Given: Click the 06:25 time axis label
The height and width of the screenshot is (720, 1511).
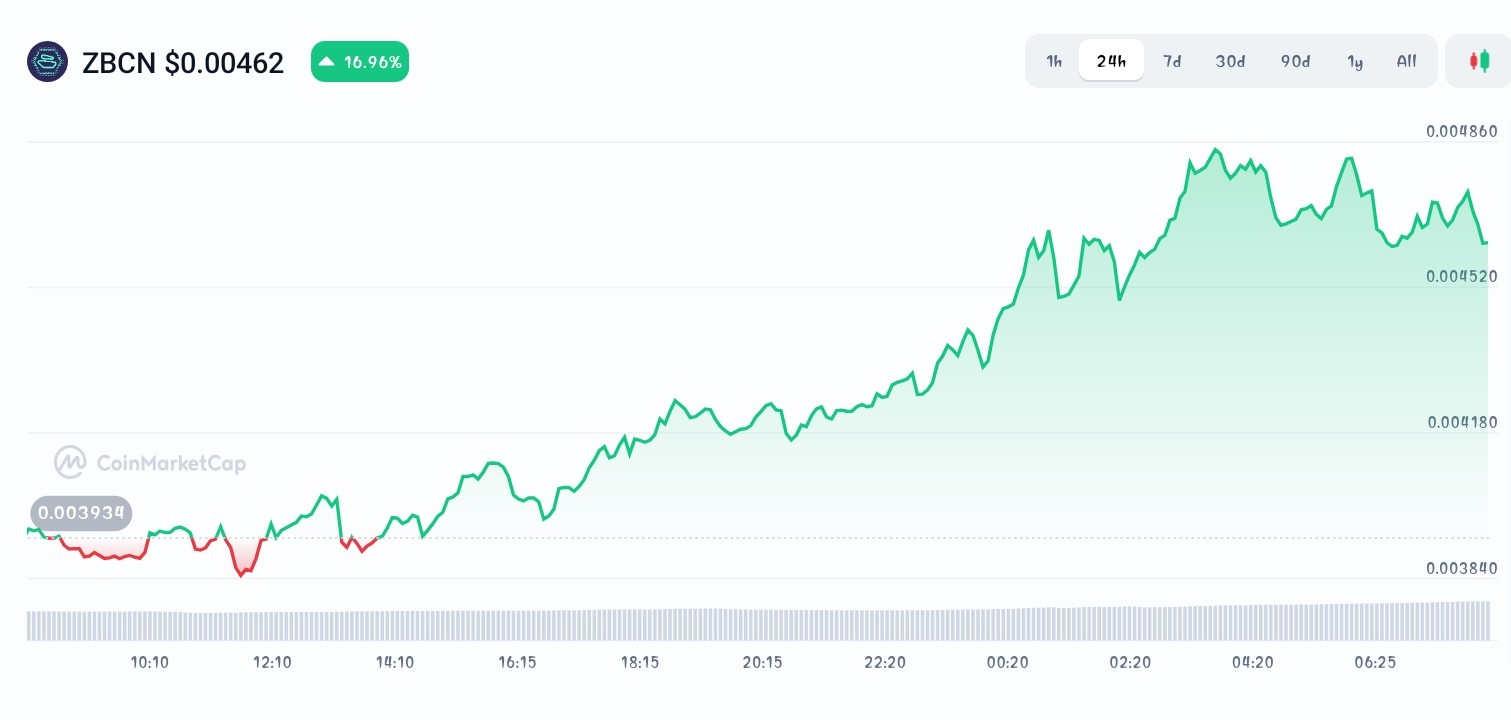Looking at the screenshot, I should 1375,662.
